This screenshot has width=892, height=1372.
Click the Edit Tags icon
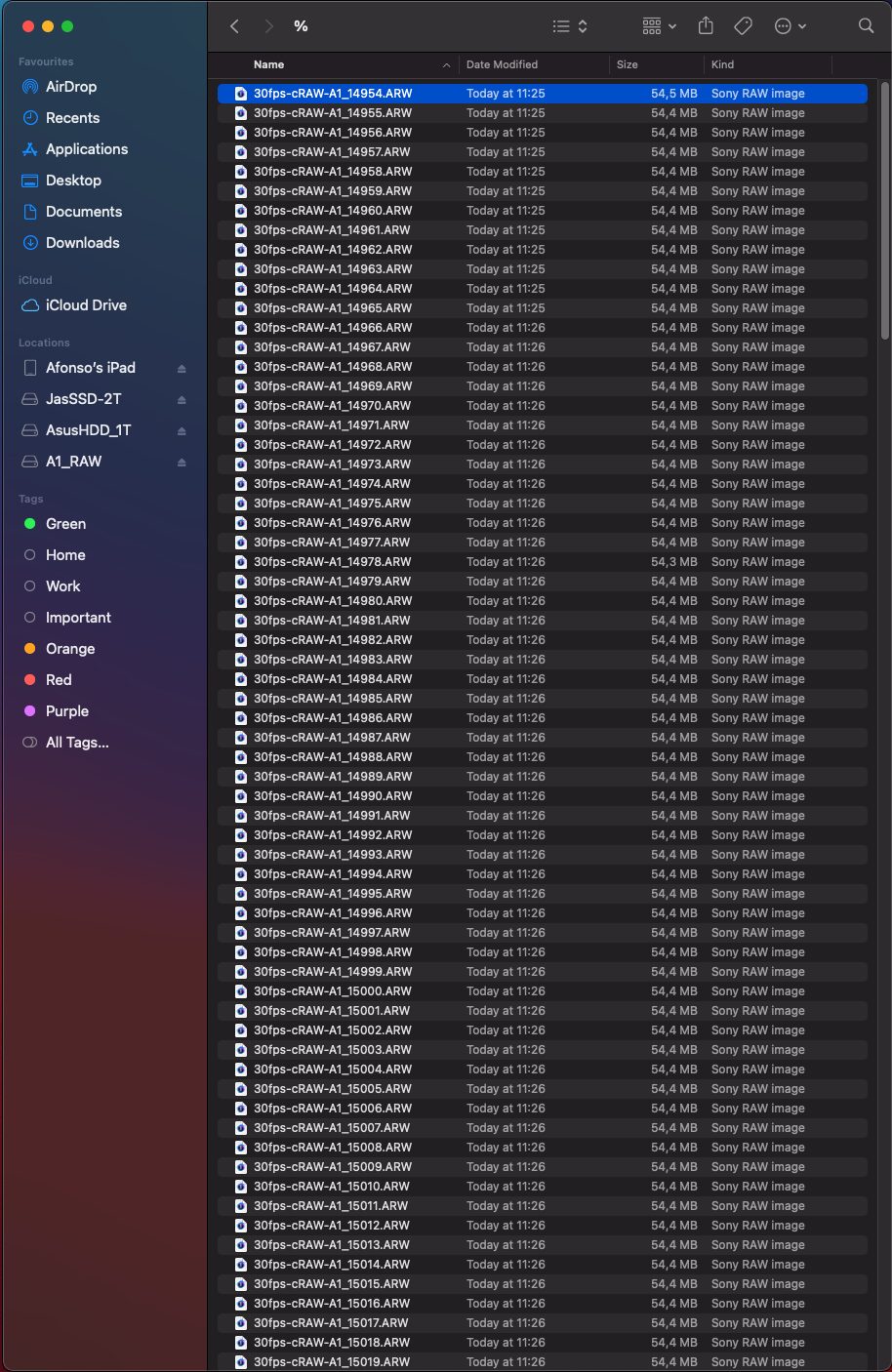coord(743,26)
